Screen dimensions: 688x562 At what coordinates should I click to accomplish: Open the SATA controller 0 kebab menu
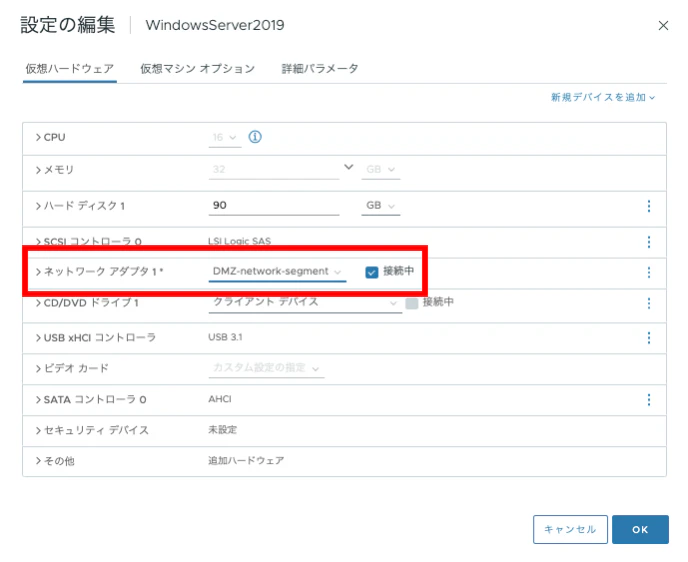[x=649, y=399]
